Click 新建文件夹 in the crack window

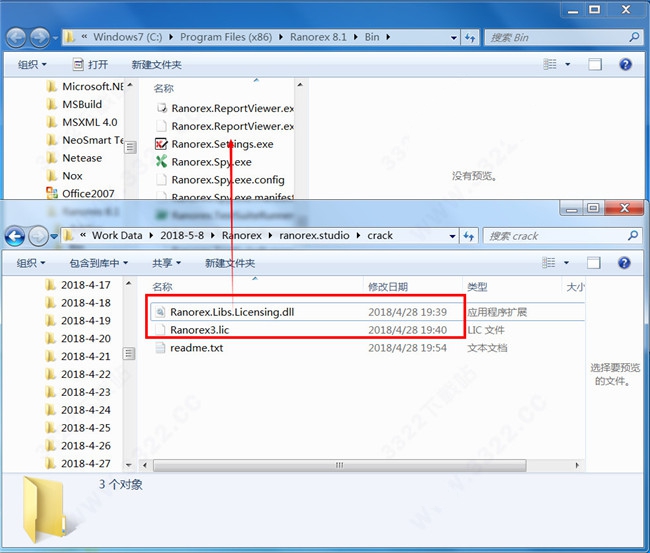coord(230,263)
